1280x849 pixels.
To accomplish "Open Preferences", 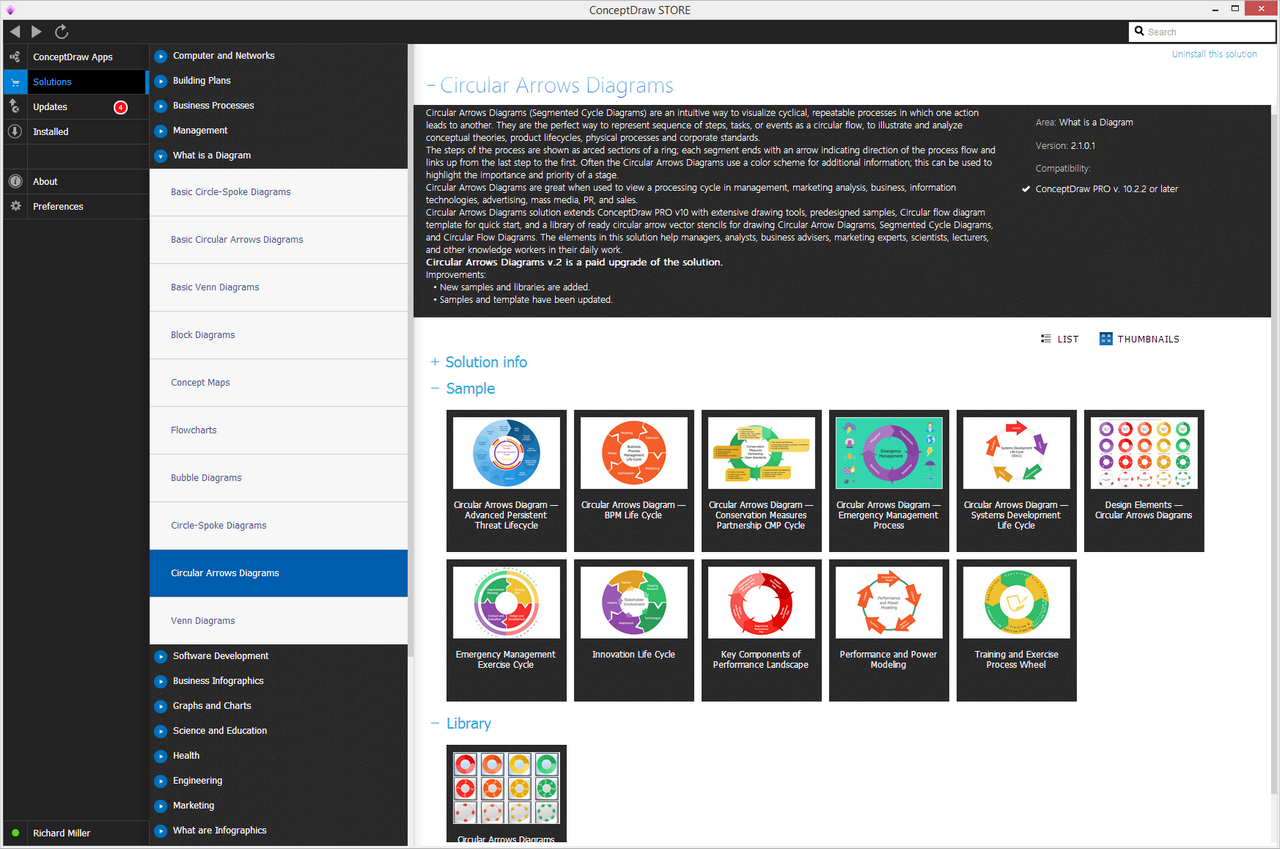I will point(74,207).
